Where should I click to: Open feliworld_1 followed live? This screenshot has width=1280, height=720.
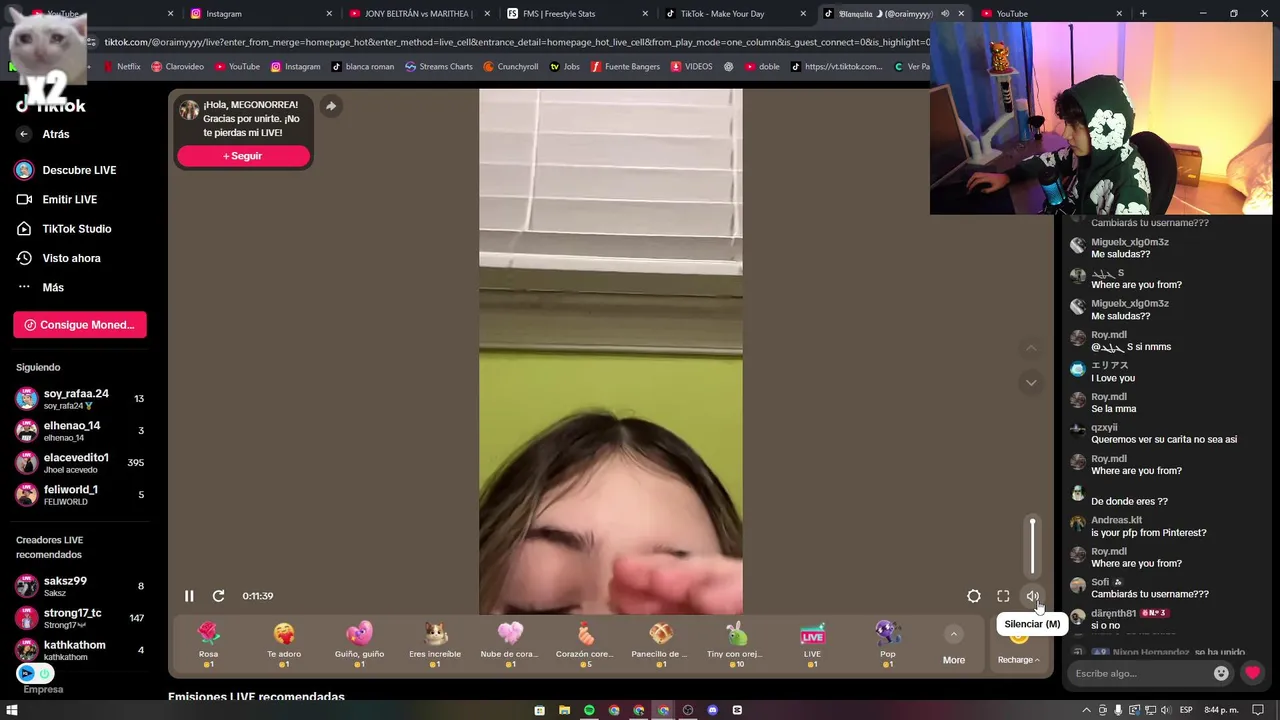point(80,495)
